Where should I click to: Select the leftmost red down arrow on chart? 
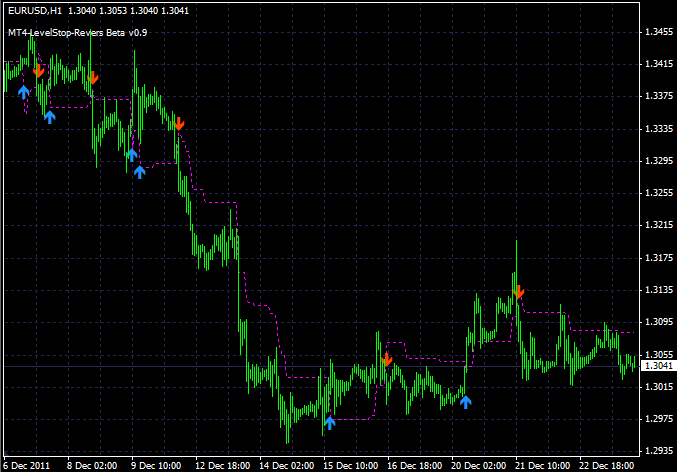click(39, 71)
